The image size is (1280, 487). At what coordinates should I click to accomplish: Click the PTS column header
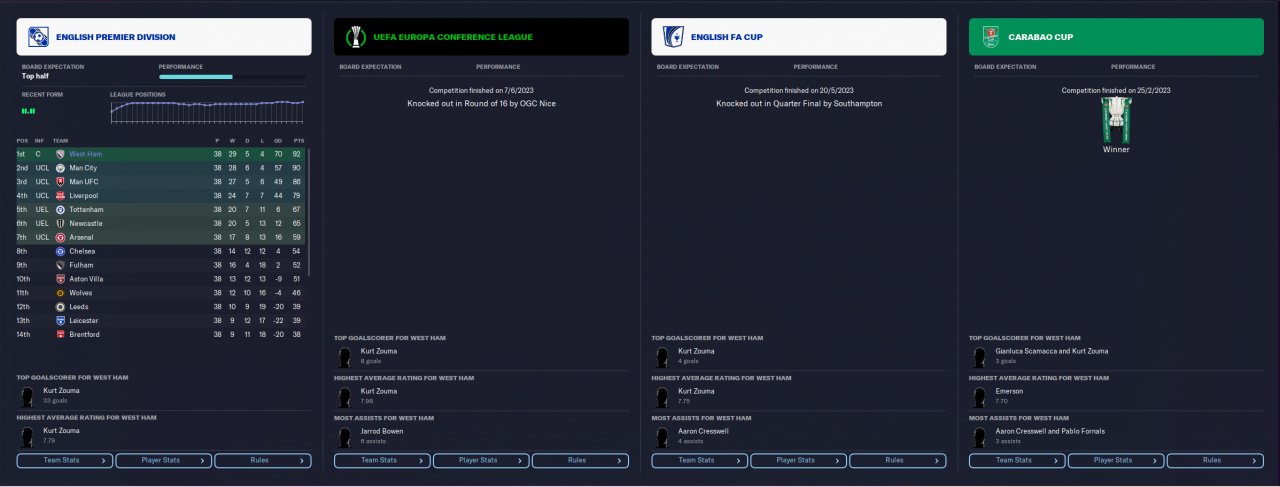click(297, 140)
